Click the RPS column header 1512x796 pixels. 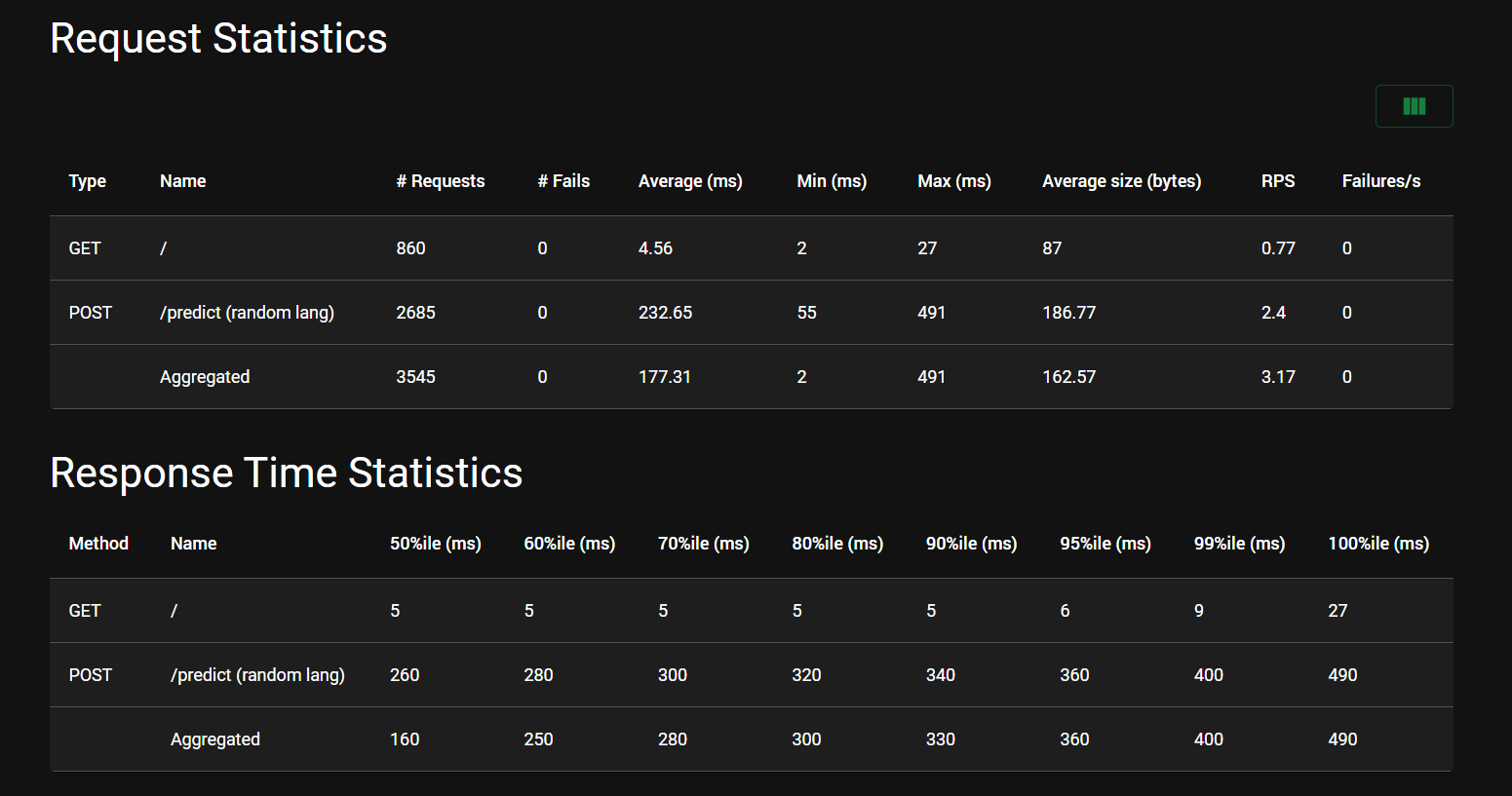point(1278,181)
